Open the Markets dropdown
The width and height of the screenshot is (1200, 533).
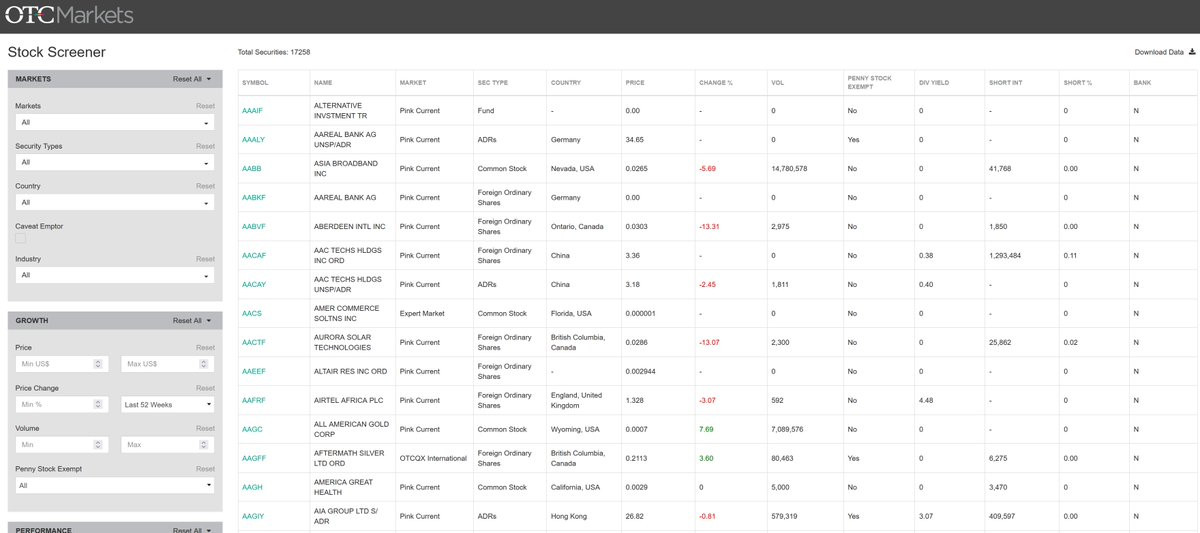tap(115, 122)
